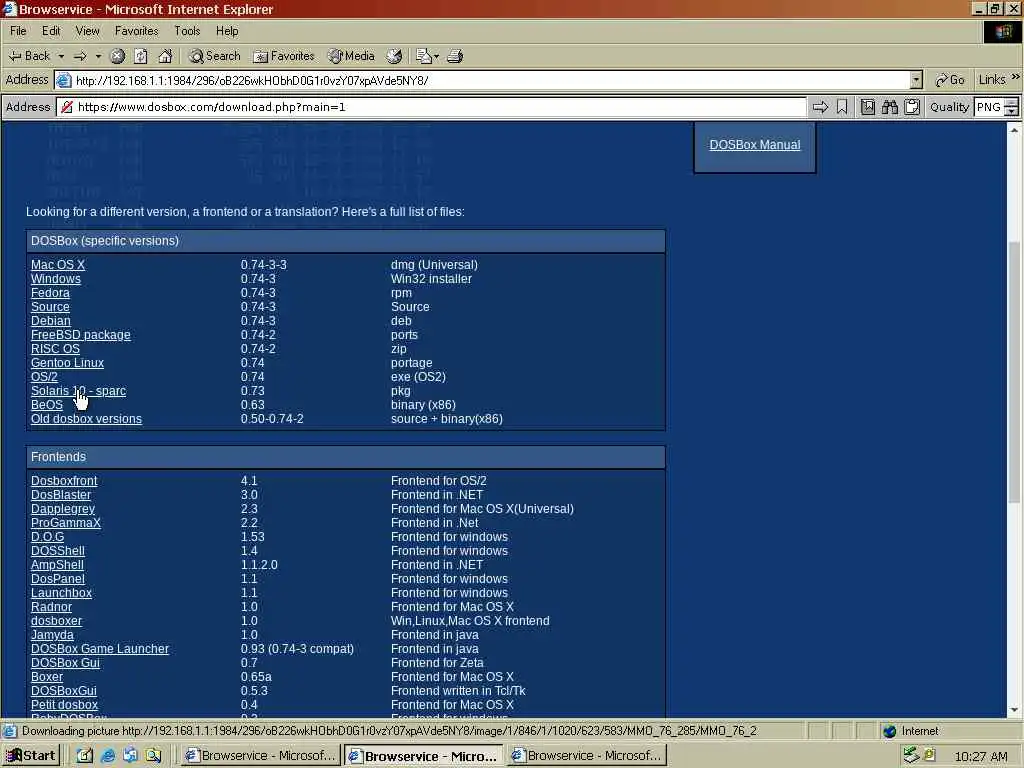Open the File menu
The width and height of the screenshot is (1024, 768).
tap(18, 31)
